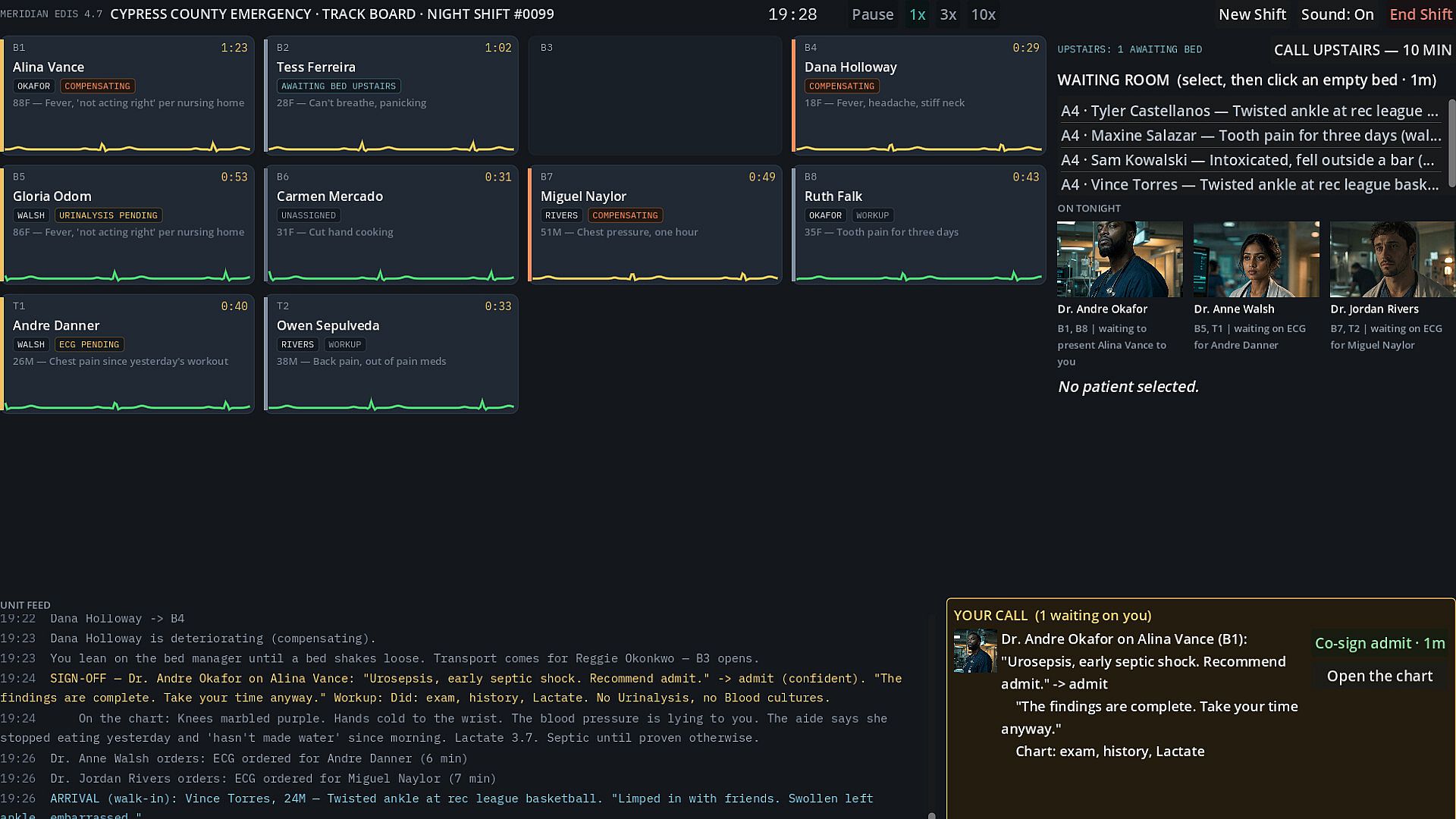Click the unit feed scrollbar
Screen dimensions: 1456x819
click(x=932, y=815)
